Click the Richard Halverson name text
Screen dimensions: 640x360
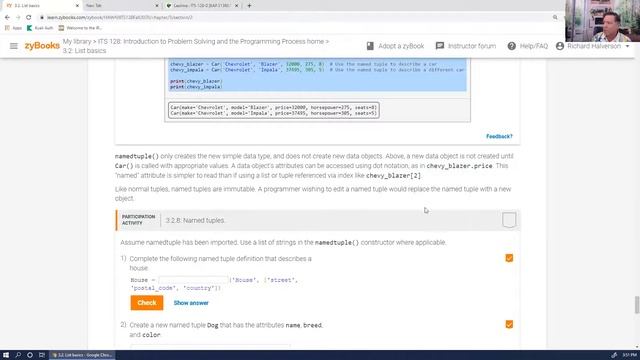click(x=594, y=46)
